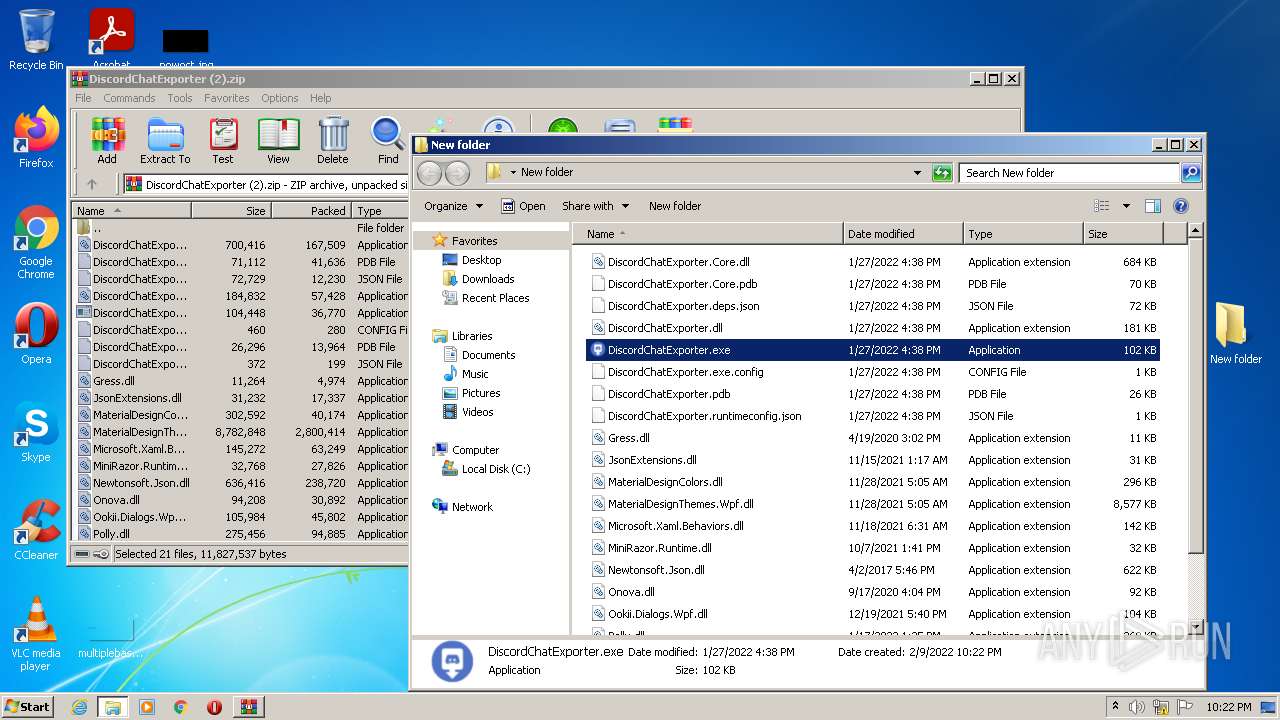Select the VLC media player shortcut
This screenshot has width=1280, height=720.
(x=36, y=634)
